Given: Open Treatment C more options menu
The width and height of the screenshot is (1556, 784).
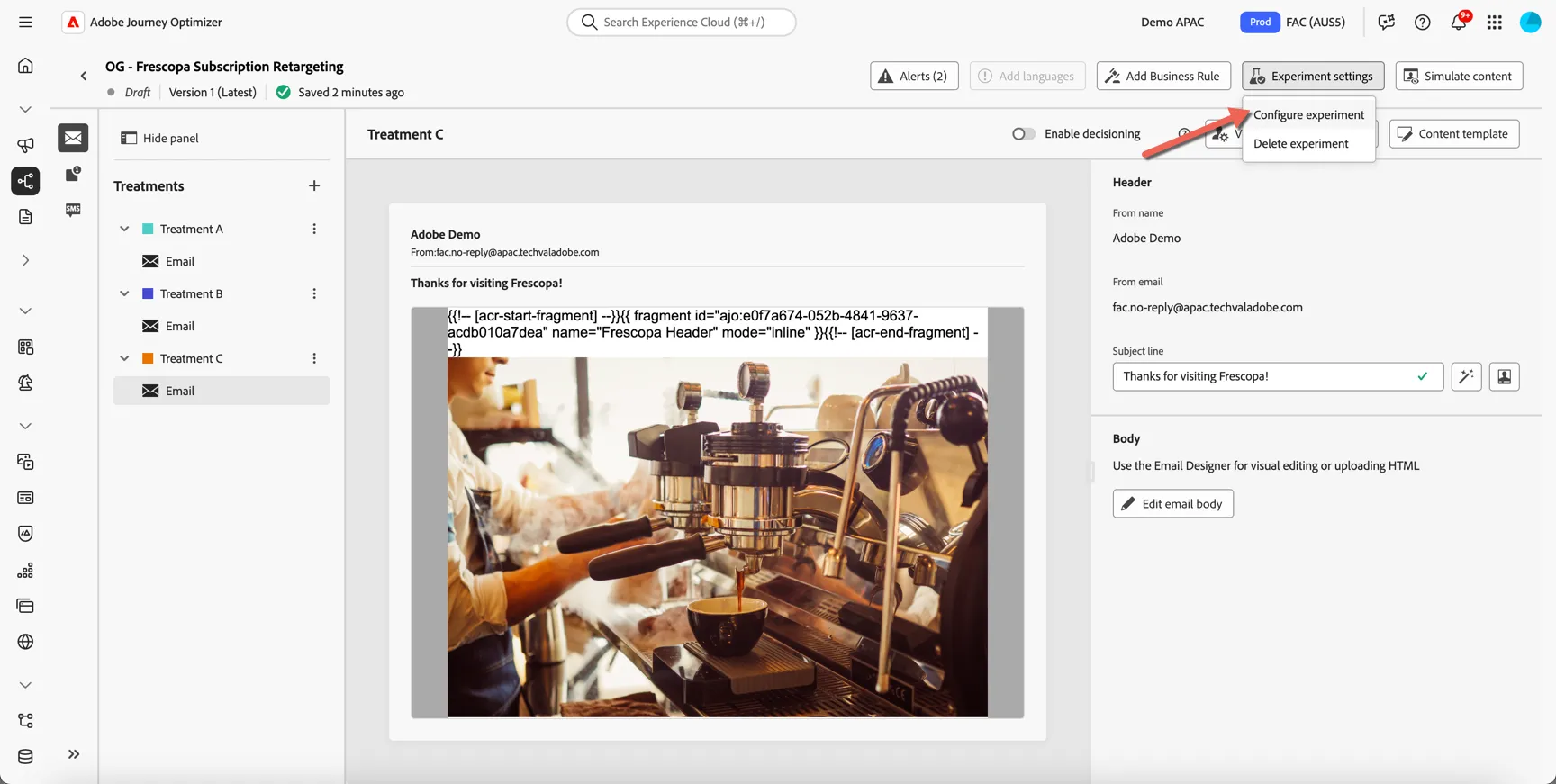Looking at the screenshot, I should (x=314, y=358).
